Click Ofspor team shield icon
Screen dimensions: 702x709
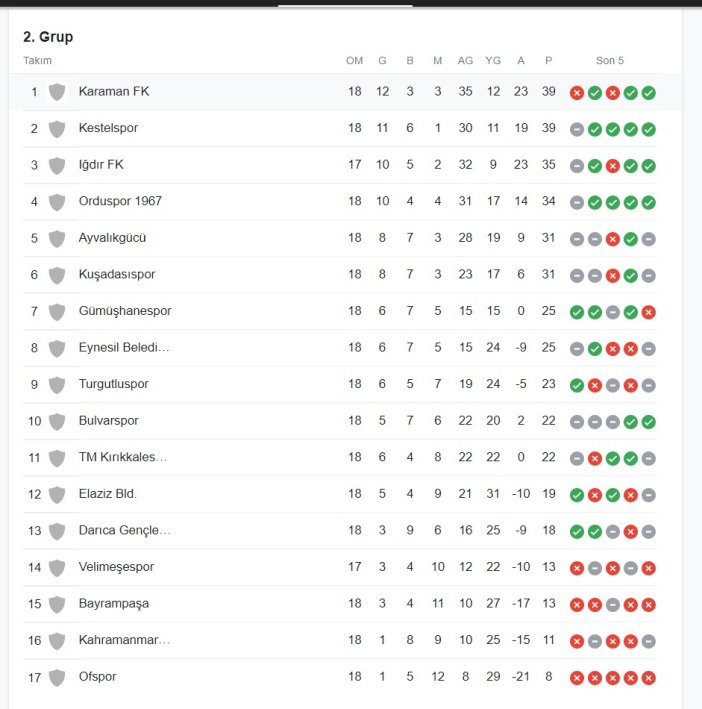pyautogui.click(x=58, y=677)
